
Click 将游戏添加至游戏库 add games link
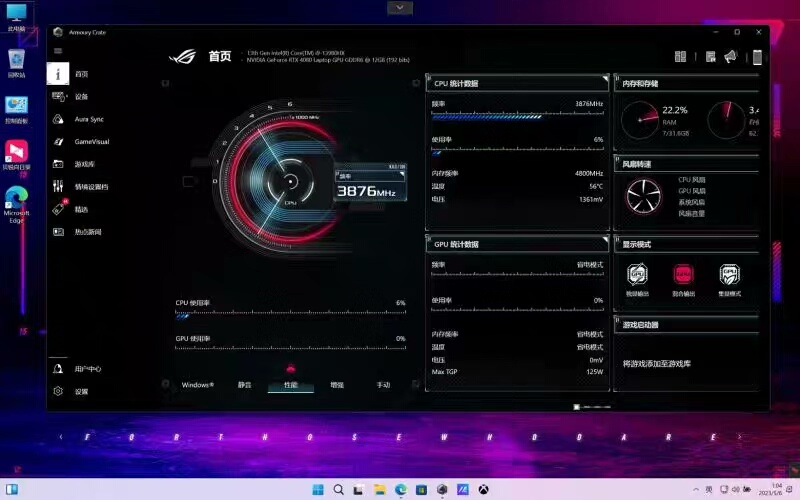coord(657,364)
